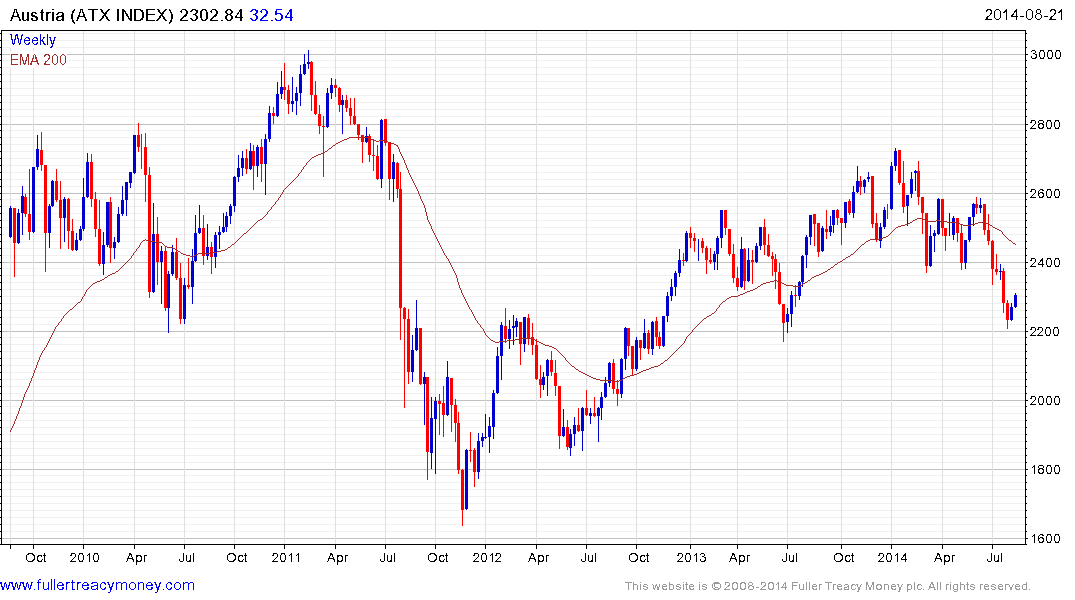Click the '2010' year axis label
Image resolution: width=1075 pixels, height=600 pixels.
click(x=84, y=557)
